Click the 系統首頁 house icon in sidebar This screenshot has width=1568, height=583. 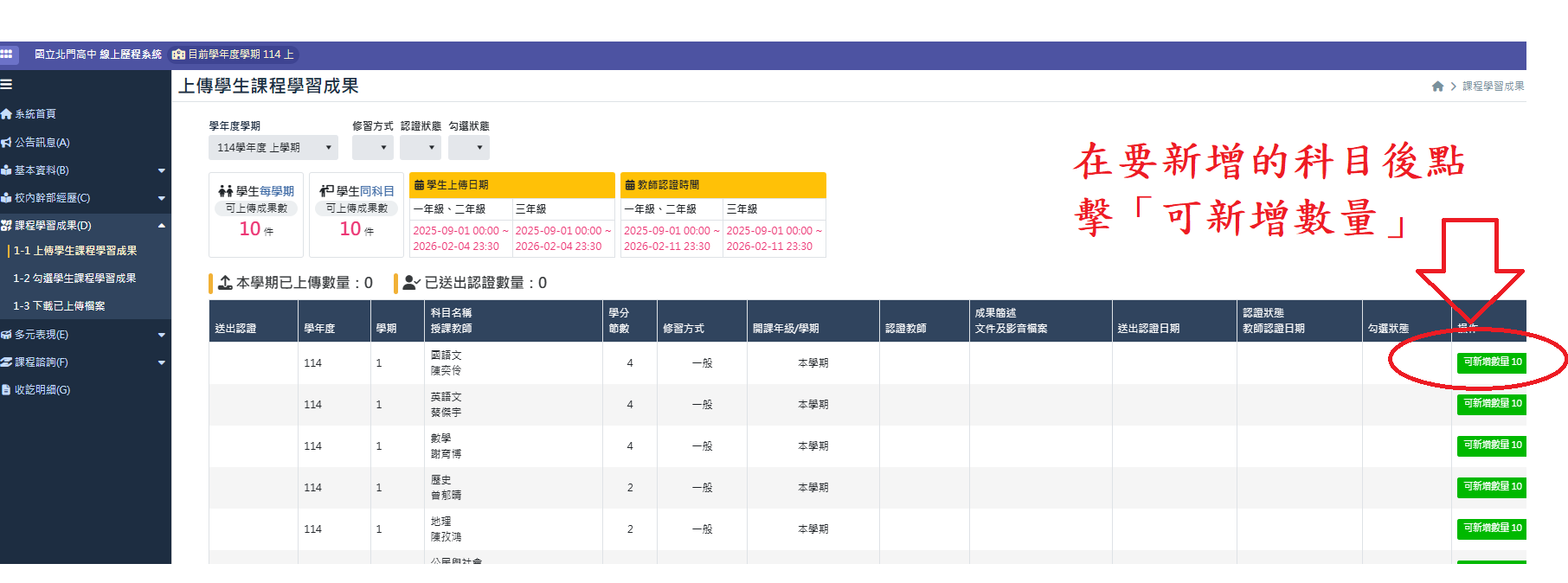click(x=6, y=114)
